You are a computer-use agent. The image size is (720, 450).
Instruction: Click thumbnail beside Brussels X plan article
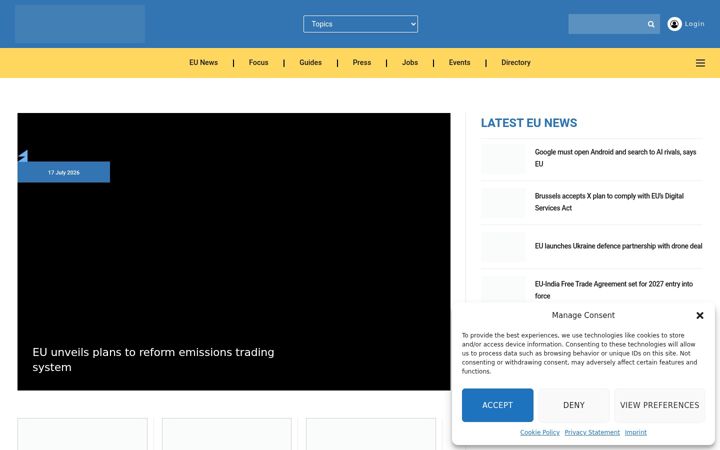click(503, 203)
